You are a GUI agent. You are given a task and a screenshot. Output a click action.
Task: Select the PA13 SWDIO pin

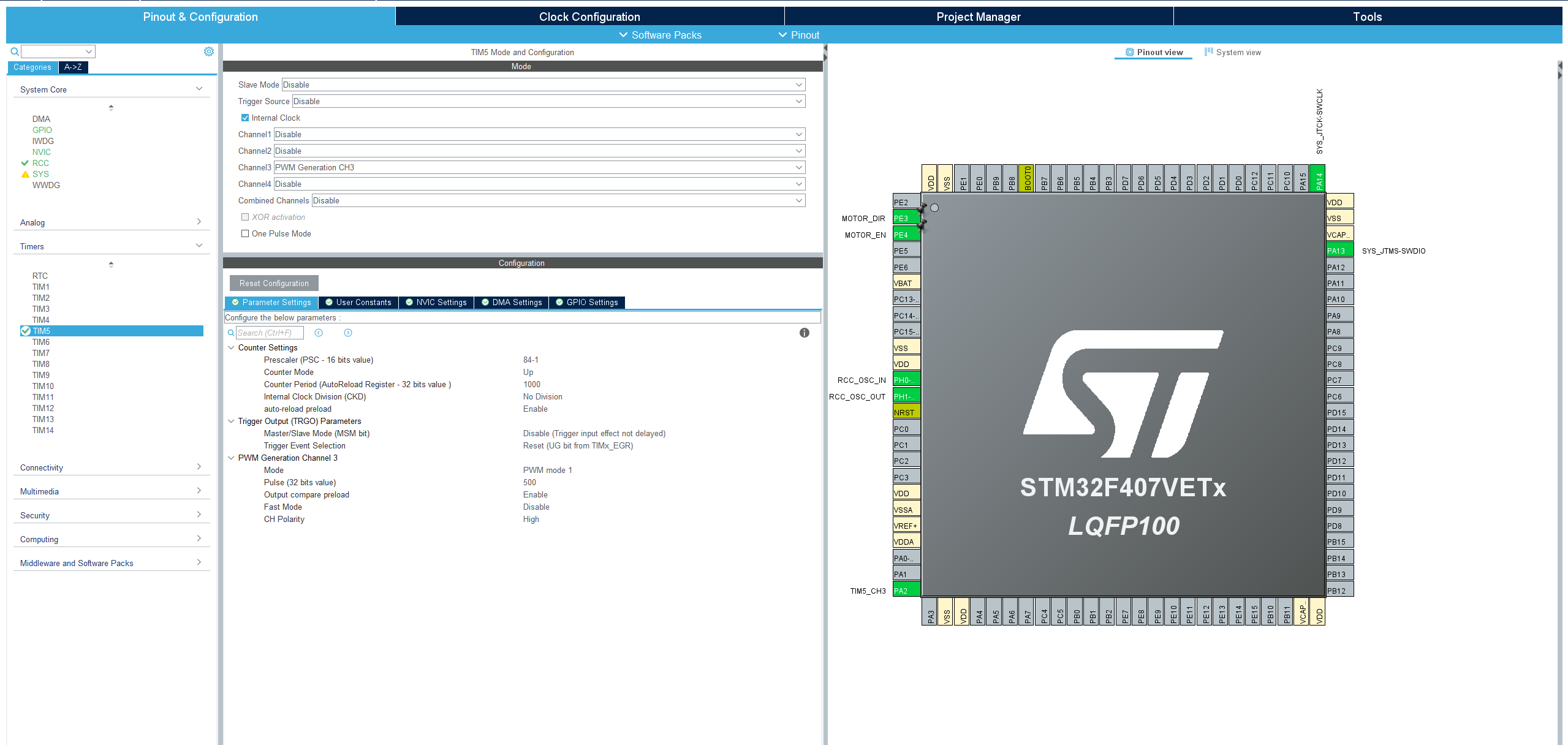pos(1339,251)
